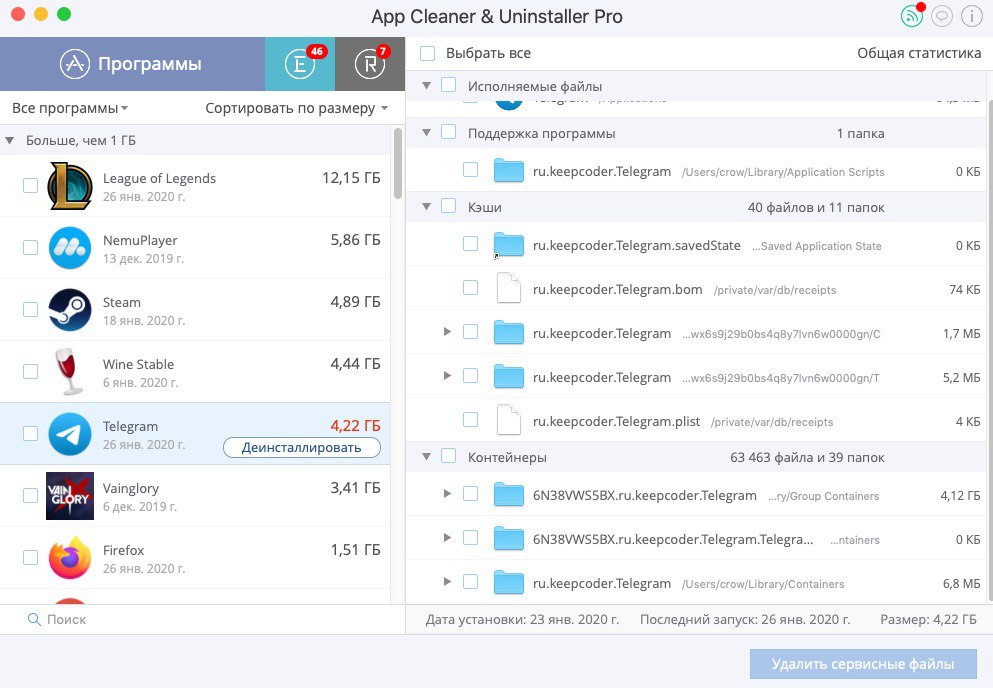Click the Vainglory app icon
This screenshot has width=993, height=688.
pyautogui.click(x=70, y=496)
